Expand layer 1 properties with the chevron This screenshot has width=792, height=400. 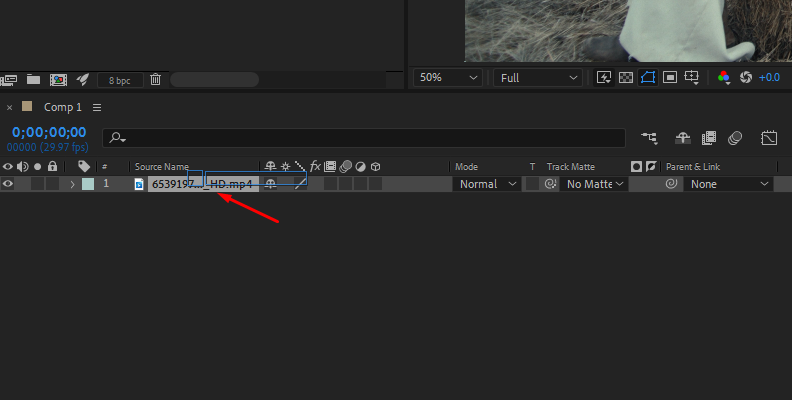pos(72,184)
